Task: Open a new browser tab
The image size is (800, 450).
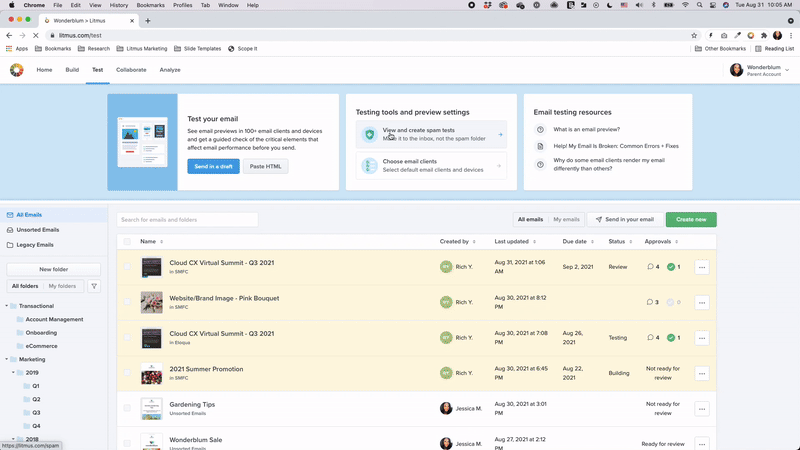Action: click(x=148, y=21)
